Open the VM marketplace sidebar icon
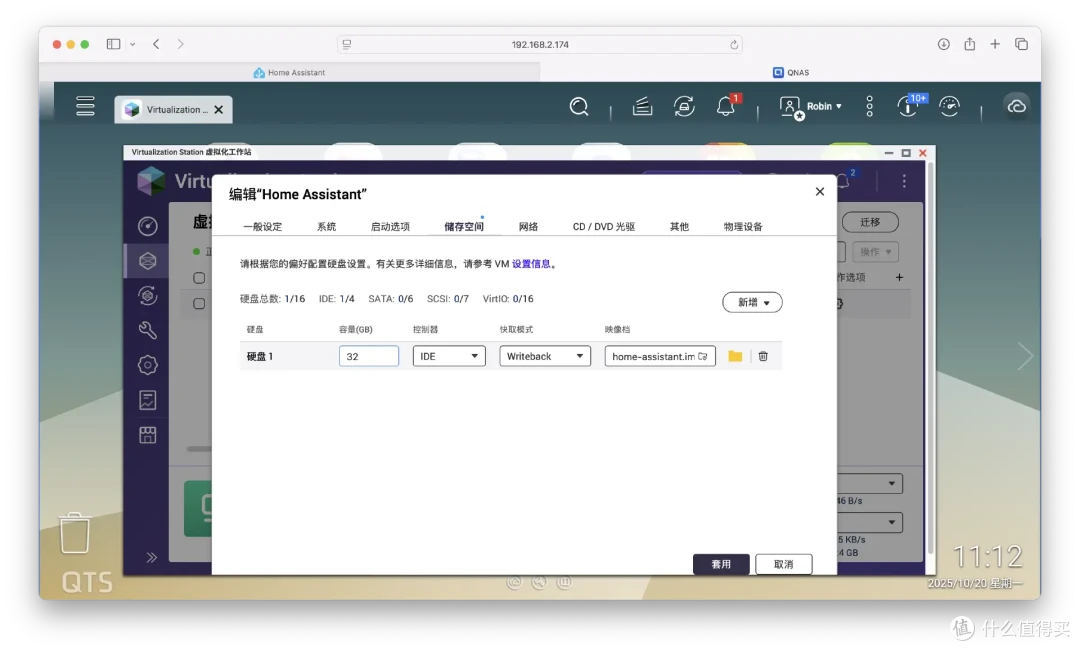This screenshot has height=651, width=1080. [x=147, y=435]
